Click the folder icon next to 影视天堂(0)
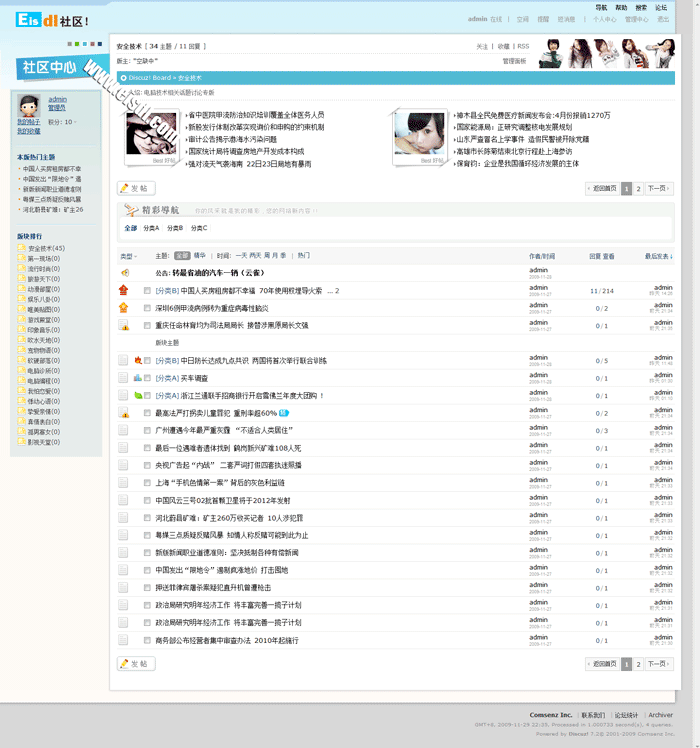The height and width of the screenshot is (748, 700). point(21,442)
